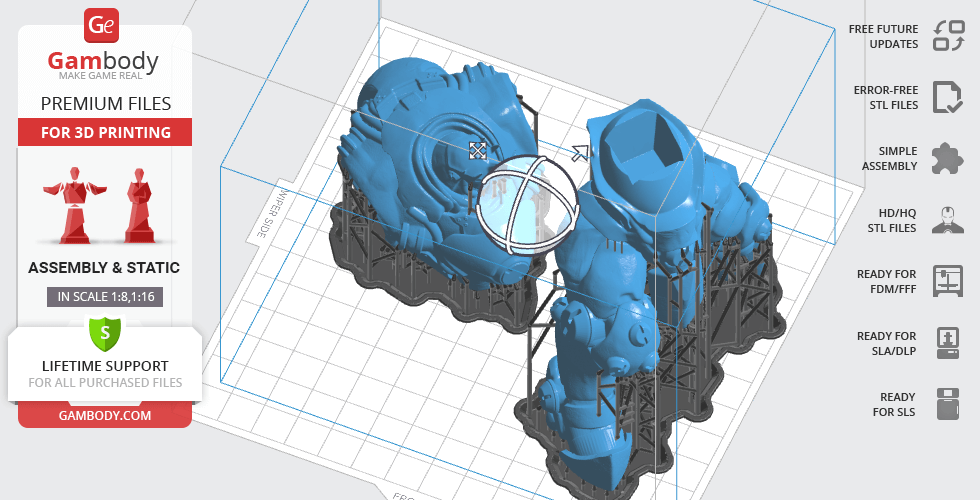This screenshot has height=500, width=980.
Task: Click the FOR 3D PRINTING red banner
Action: (104, 132)
